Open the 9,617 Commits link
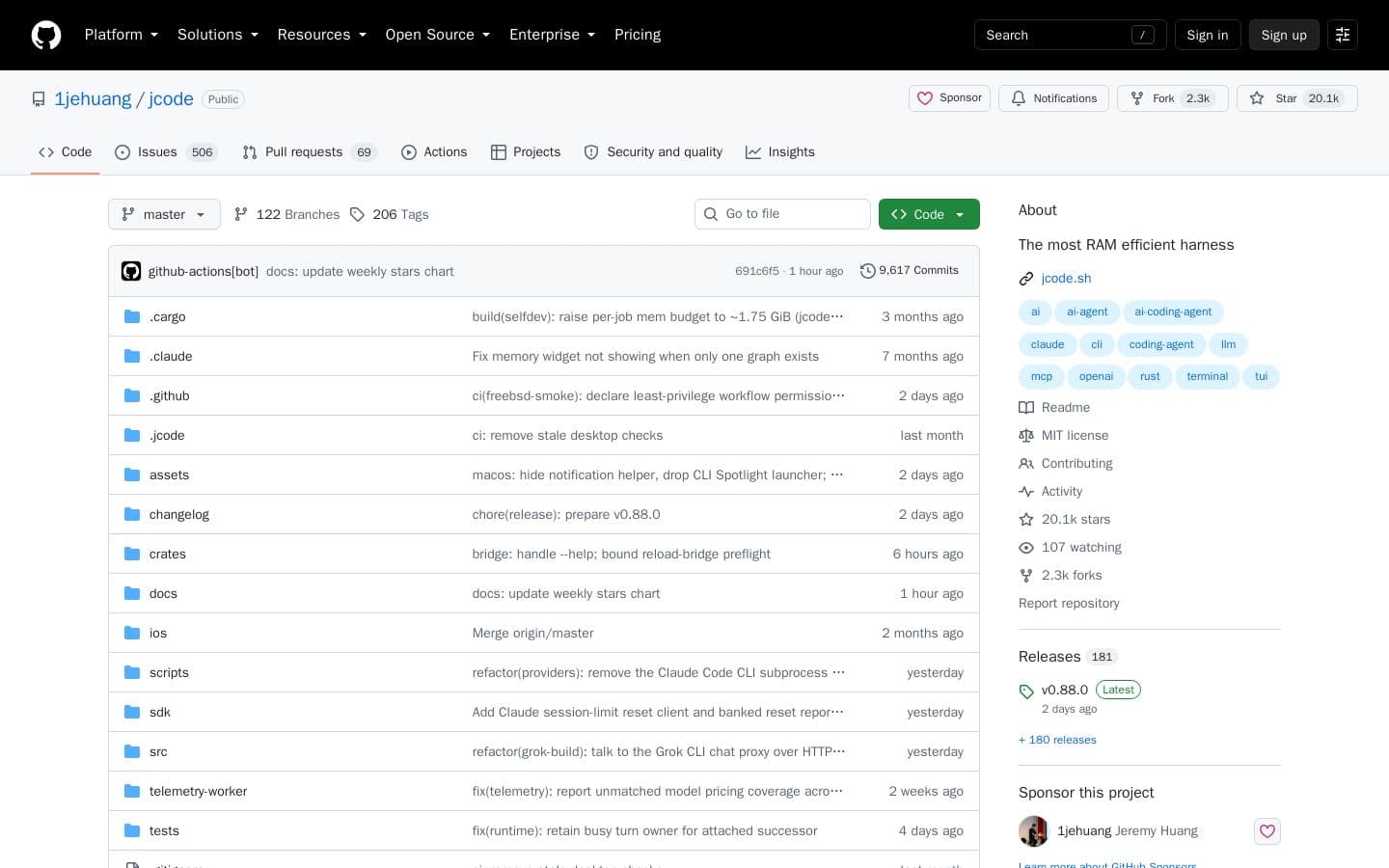The width and height of the screenshot is (1389, 868). pyautogui.click(x=910, y=271)
